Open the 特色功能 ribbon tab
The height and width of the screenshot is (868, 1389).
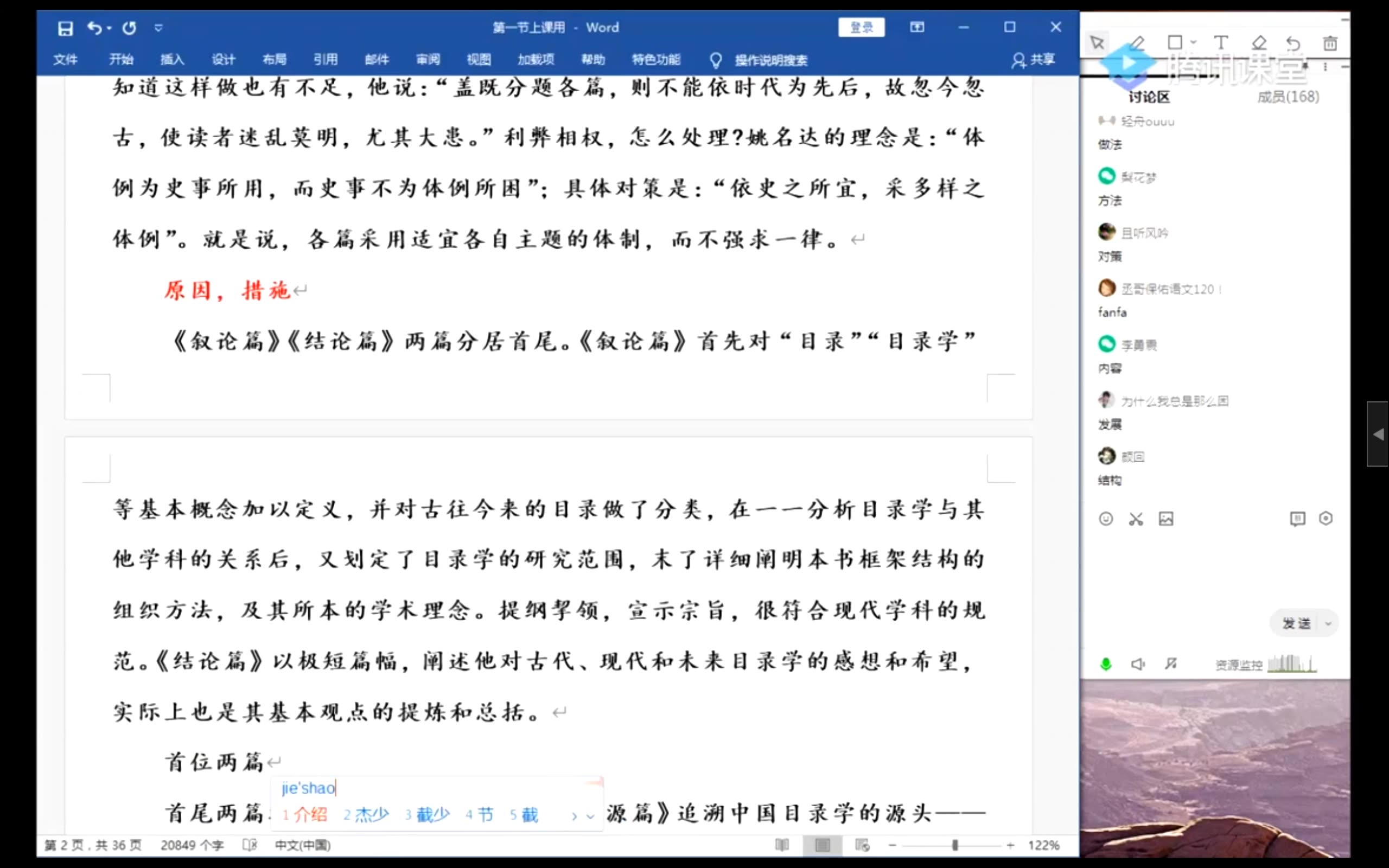[x=656, y=60]
